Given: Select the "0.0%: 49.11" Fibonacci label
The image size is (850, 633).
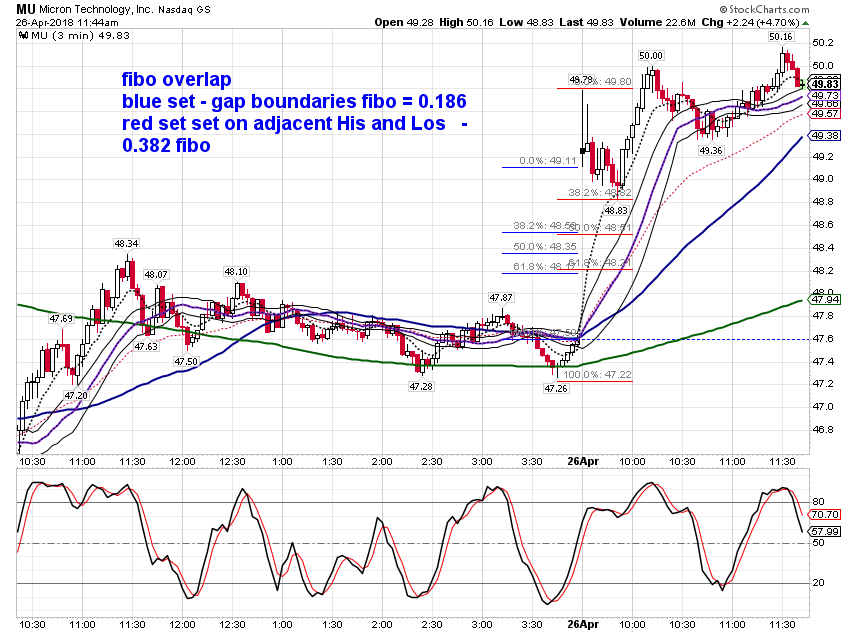Looking at the screenshot, I should (x=548, y=161).
